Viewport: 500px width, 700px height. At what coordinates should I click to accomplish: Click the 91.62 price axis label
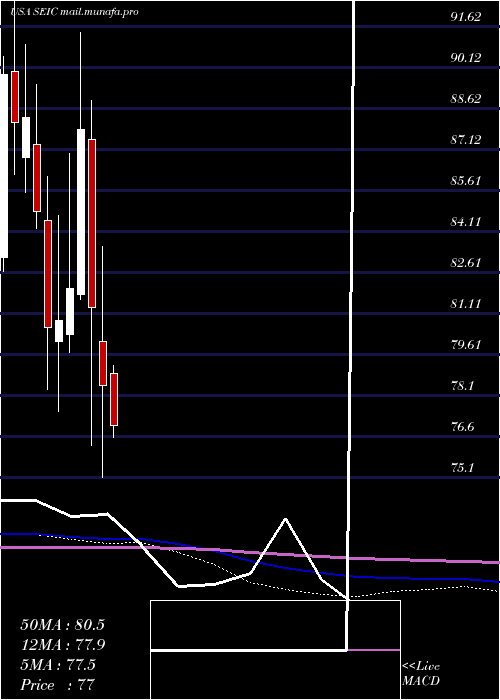coord(466,17)
